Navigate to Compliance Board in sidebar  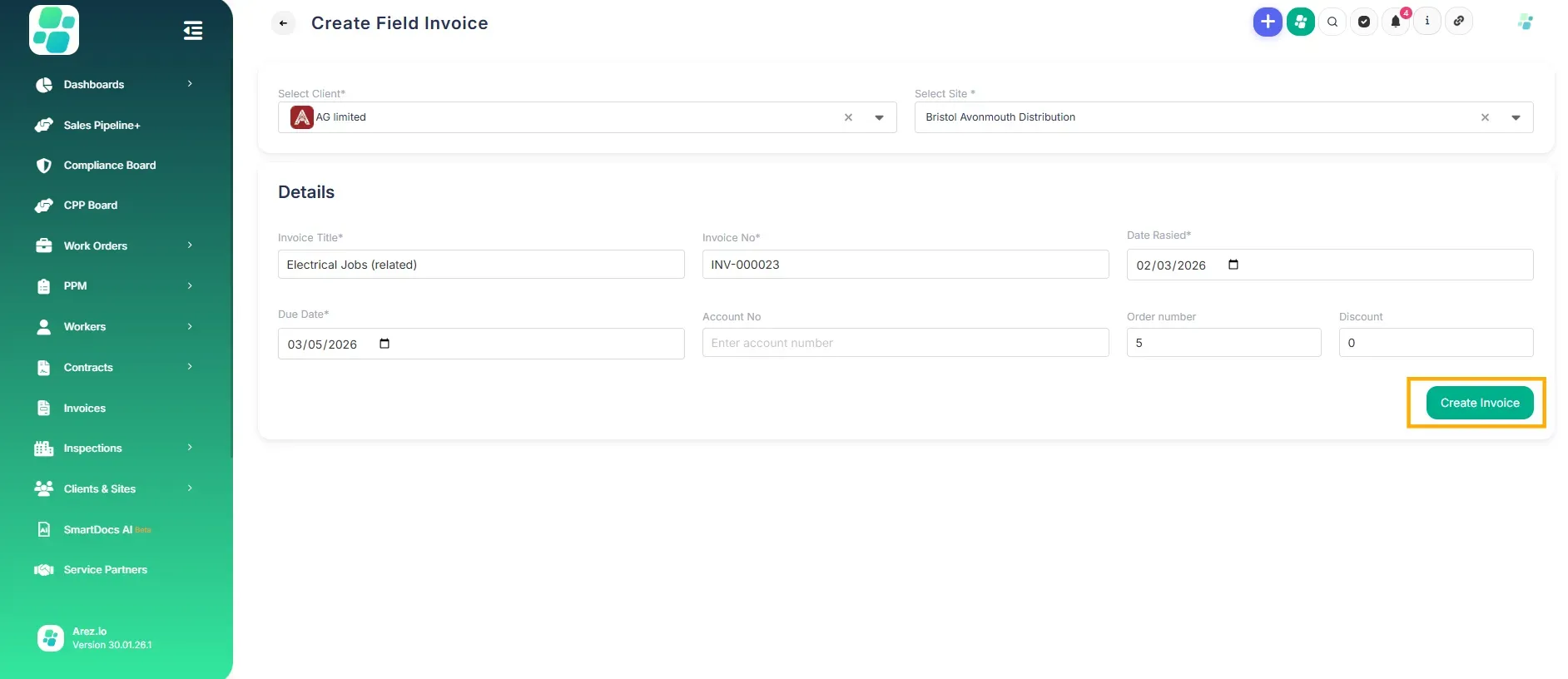(110, 165)
